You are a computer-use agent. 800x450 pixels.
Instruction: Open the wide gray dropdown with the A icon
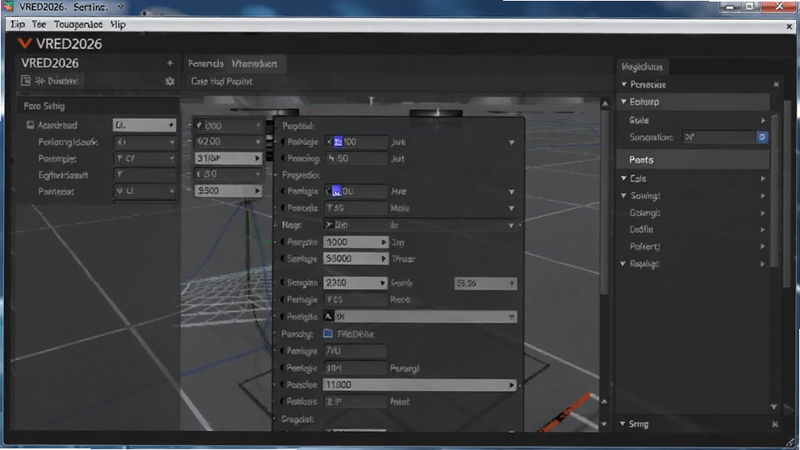(420, 316)
